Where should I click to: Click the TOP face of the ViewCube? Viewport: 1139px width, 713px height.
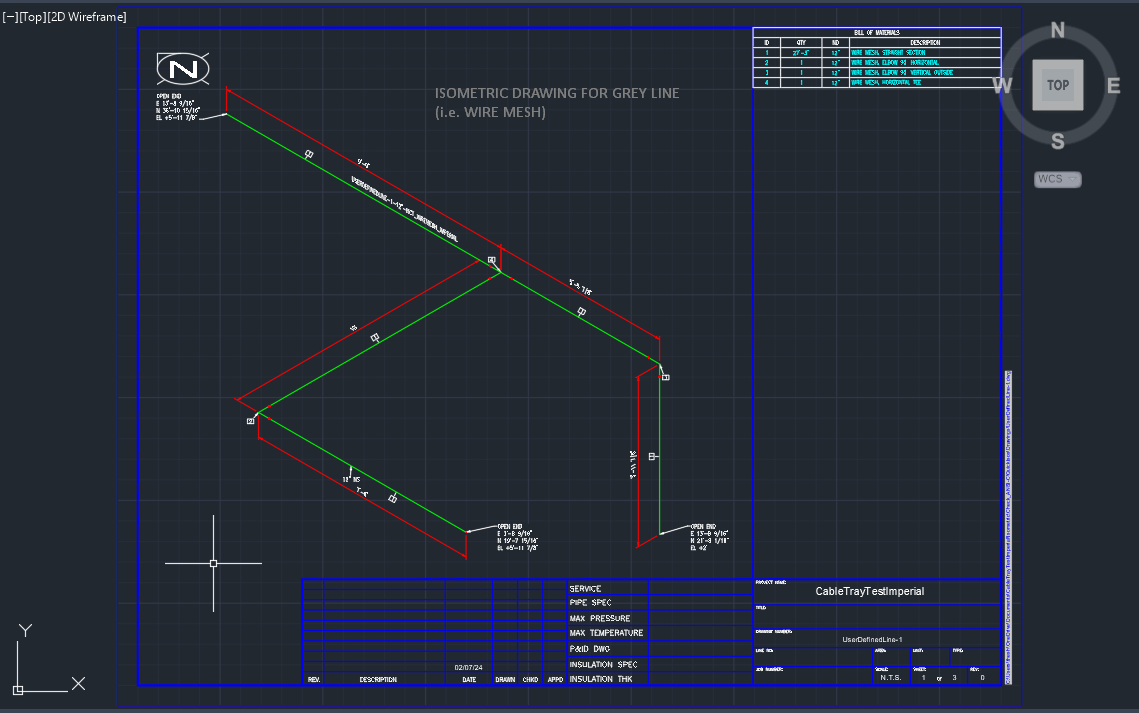(1058, 85)
